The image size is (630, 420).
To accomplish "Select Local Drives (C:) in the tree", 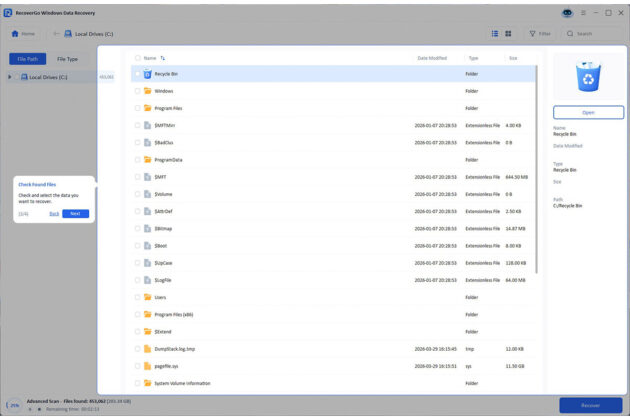I will pyautogui.click(x=48, y=77).
